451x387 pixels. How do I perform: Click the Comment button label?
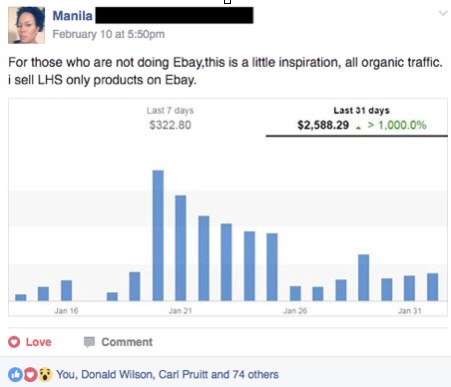point(127,342)
